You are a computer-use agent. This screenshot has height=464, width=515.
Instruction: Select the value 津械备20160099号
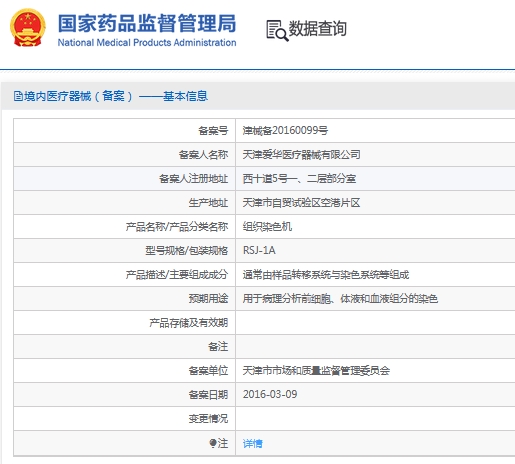tap(285, 130)
